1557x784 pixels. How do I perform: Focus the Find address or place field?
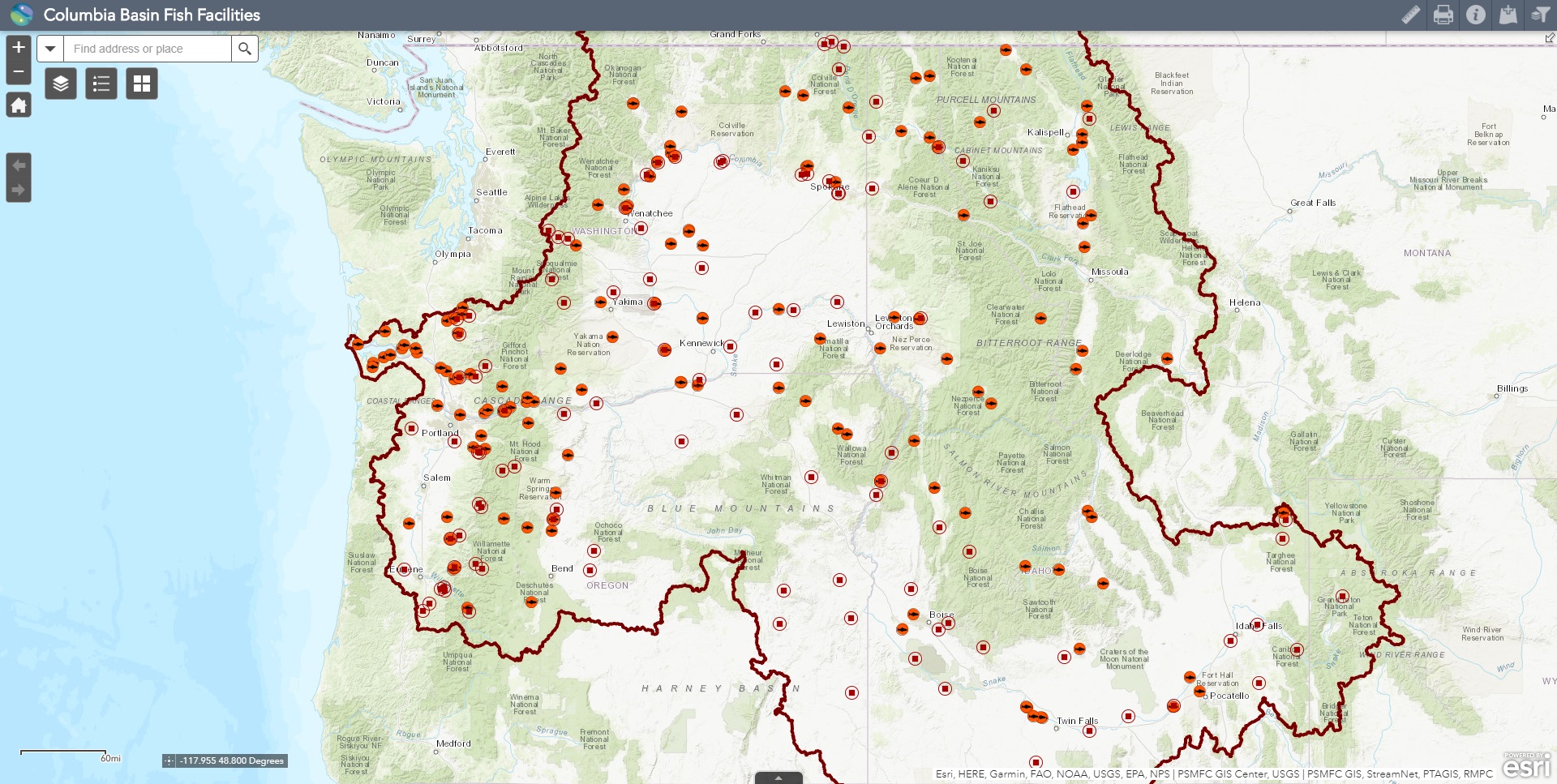pyautogui.click(x=148, y=49)
